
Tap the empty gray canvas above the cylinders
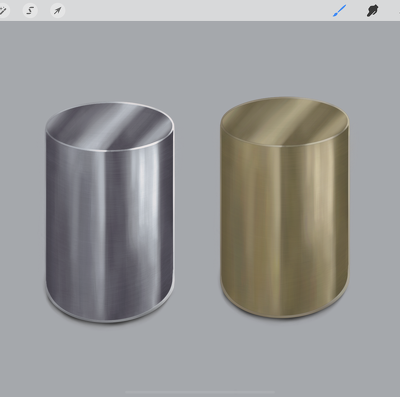[x=200, y=60]
